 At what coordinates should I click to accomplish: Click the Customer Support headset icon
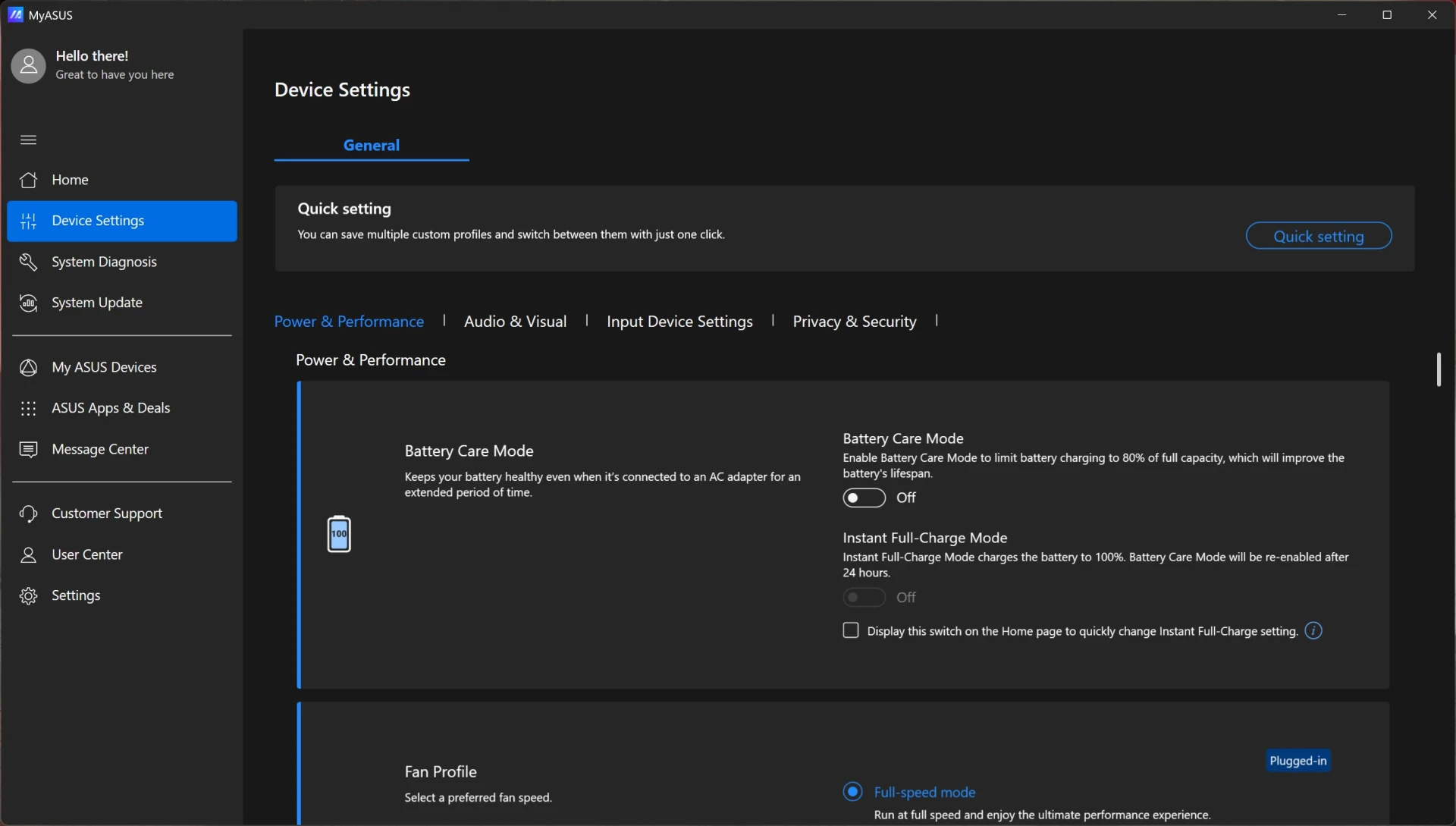click(x=28, y=514)
